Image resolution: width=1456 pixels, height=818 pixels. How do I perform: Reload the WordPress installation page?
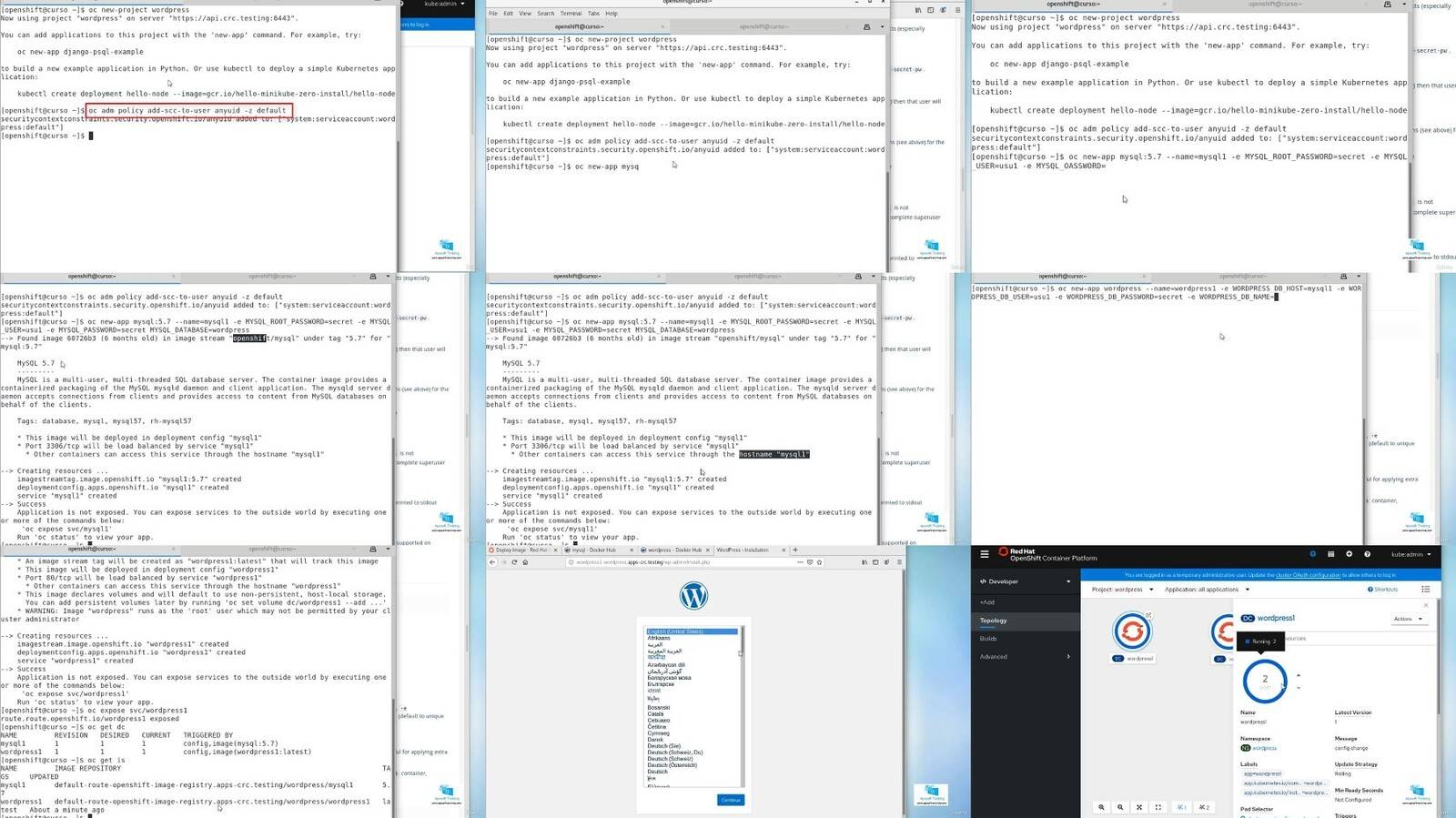[514, 562]
